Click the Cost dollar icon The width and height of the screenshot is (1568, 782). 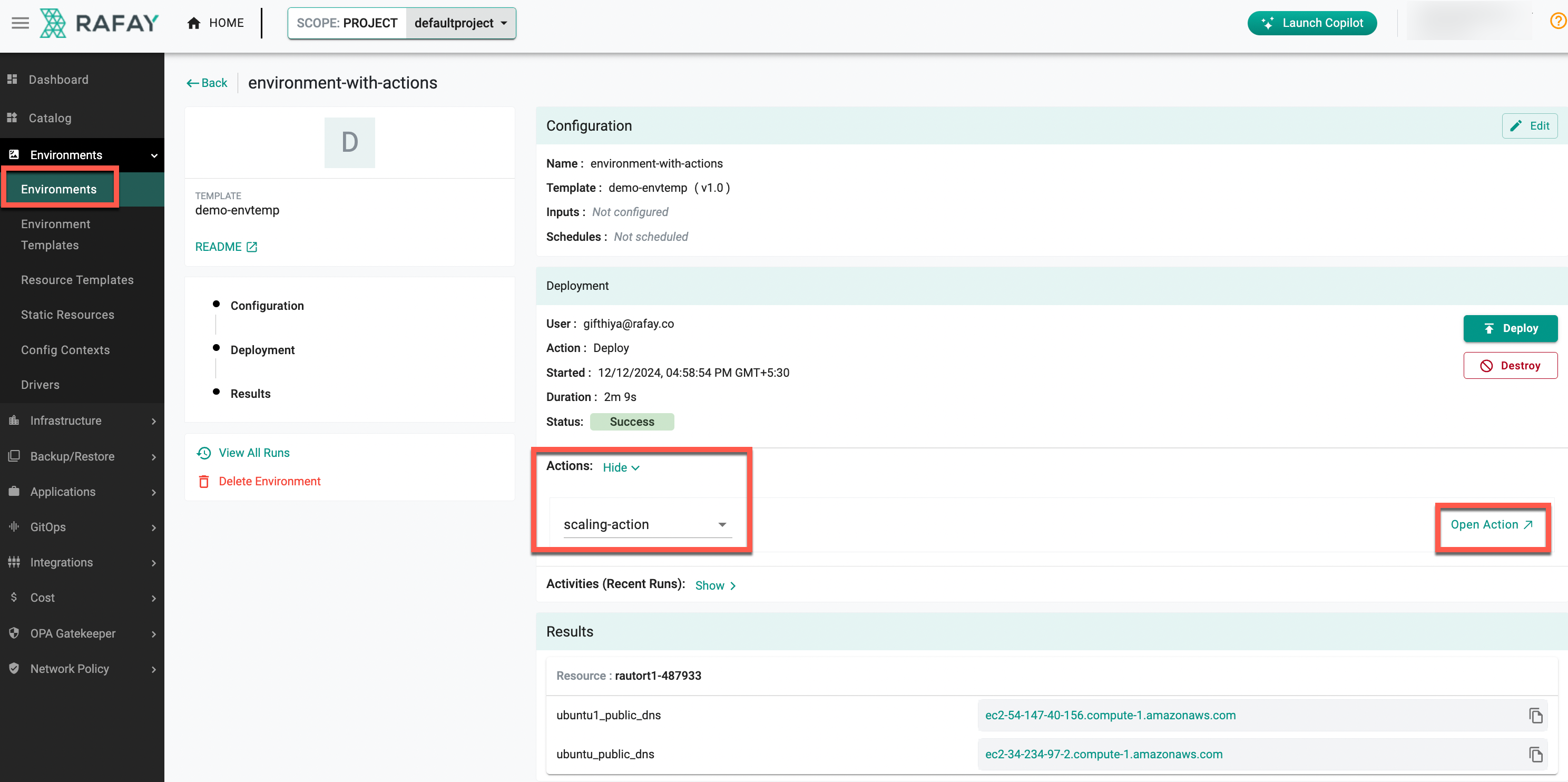point(14,597)
